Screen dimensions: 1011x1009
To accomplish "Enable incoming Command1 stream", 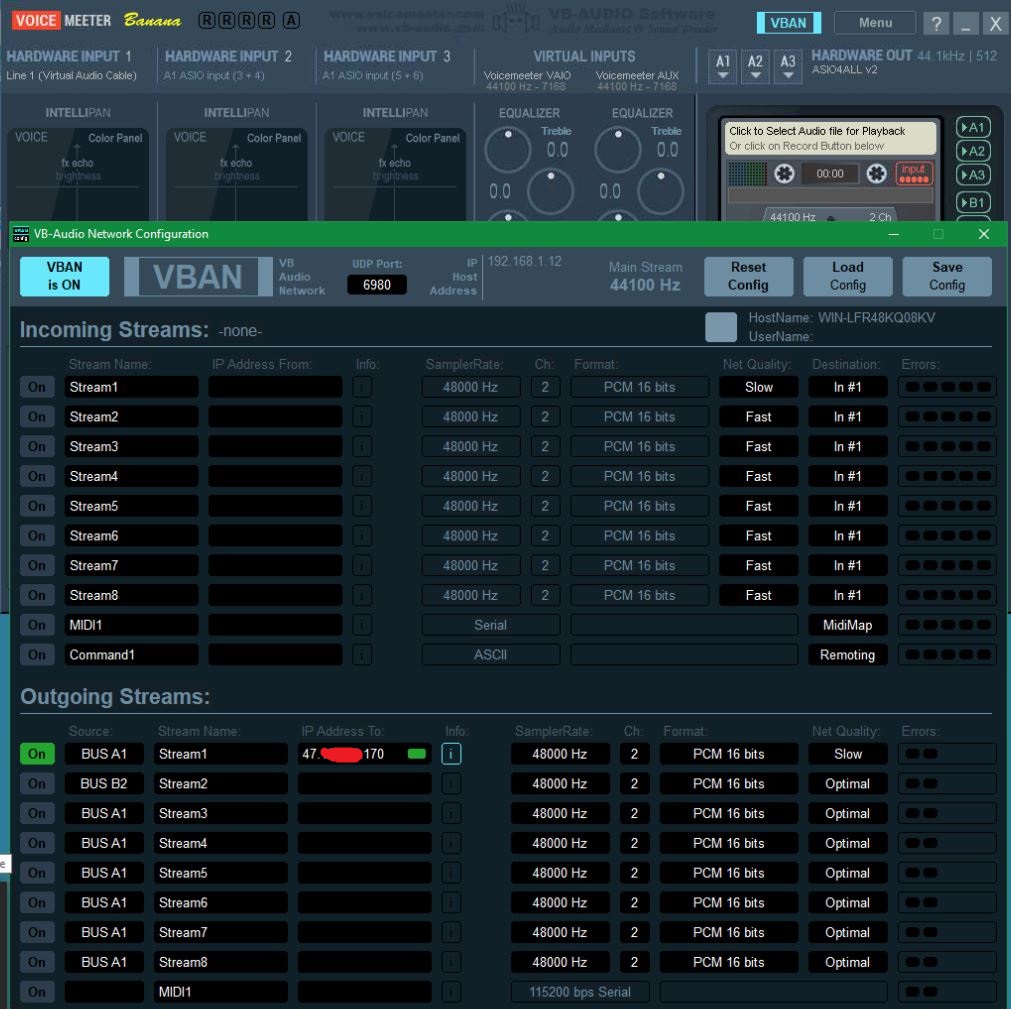I will 37,654.
